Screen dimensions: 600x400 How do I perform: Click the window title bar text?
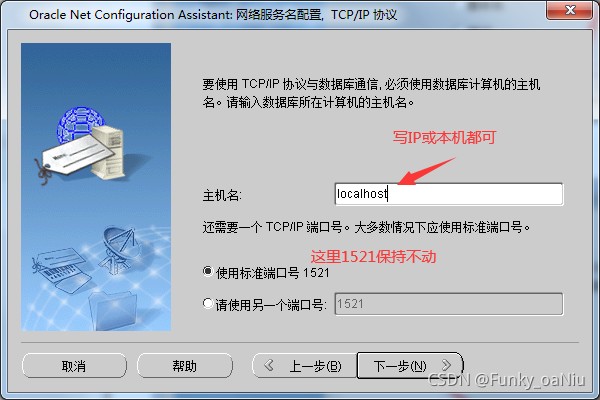tap(213, 15)
